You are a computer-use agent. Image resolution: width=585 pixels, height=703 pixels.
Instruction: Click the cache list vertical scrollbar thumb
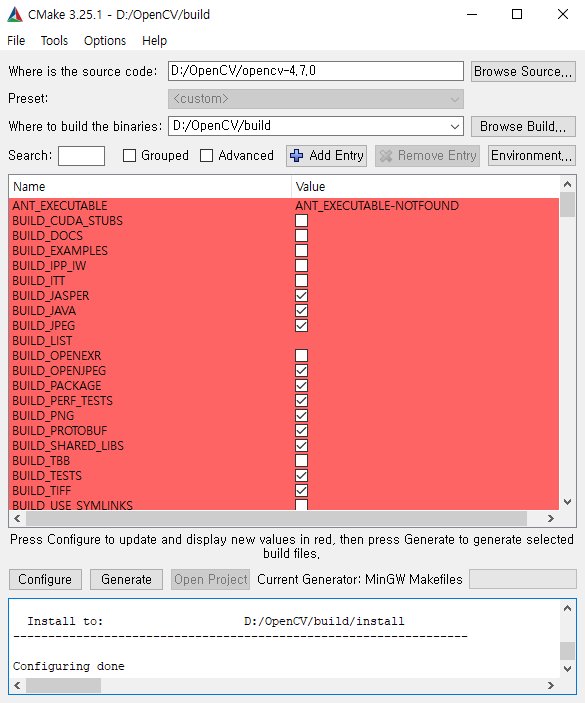[x=568, y=204]
